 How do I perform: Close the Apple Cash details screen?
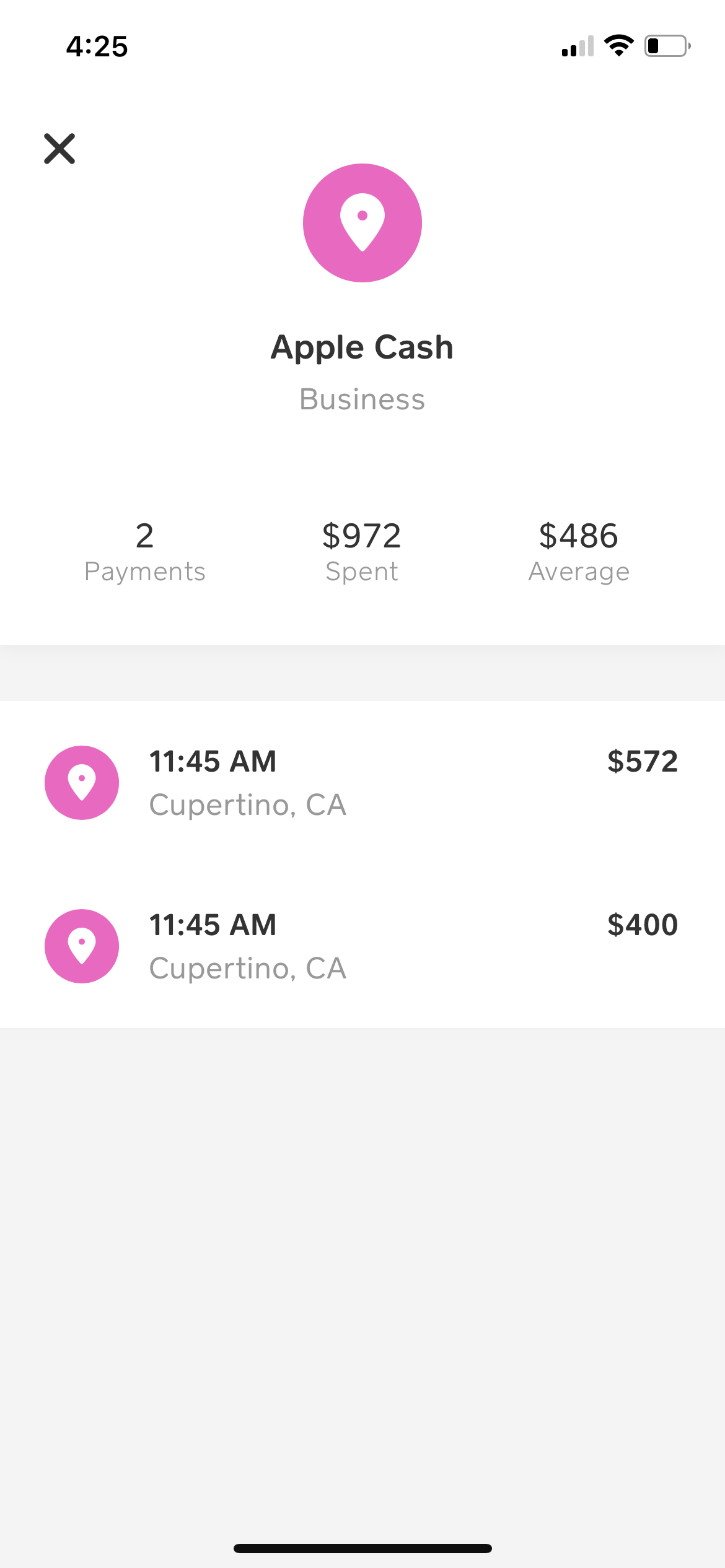tap(59, 149)
